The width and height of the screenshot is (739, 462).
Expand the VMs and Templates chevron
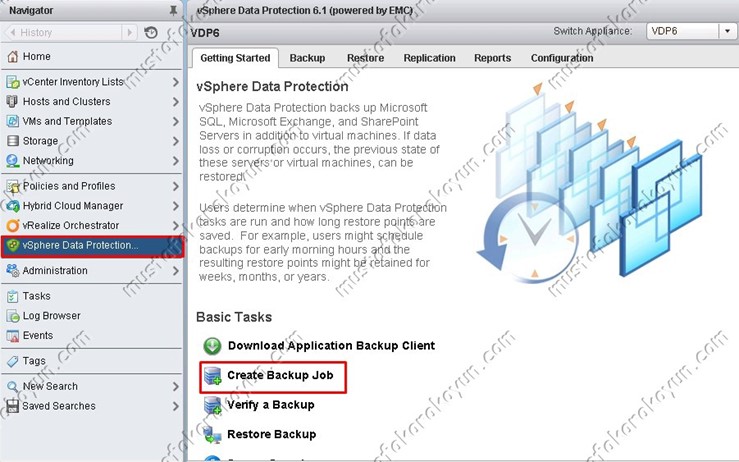pos(175,122)
